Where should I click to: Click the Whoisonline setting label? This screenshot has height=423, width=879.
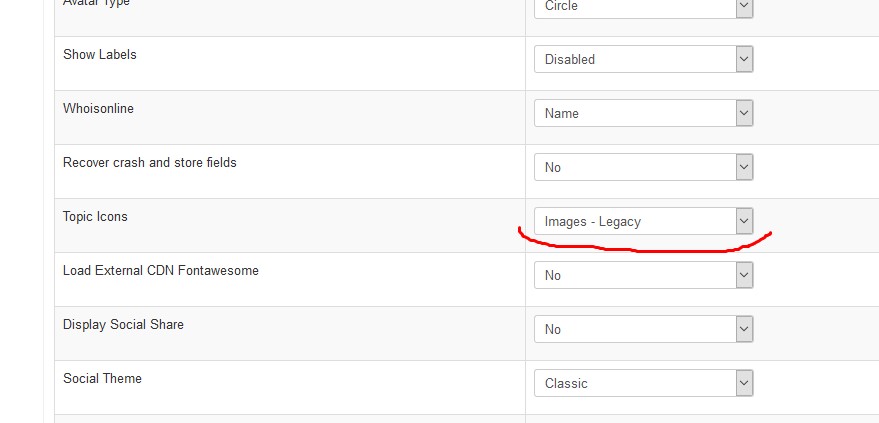click(x=98, y=108)
